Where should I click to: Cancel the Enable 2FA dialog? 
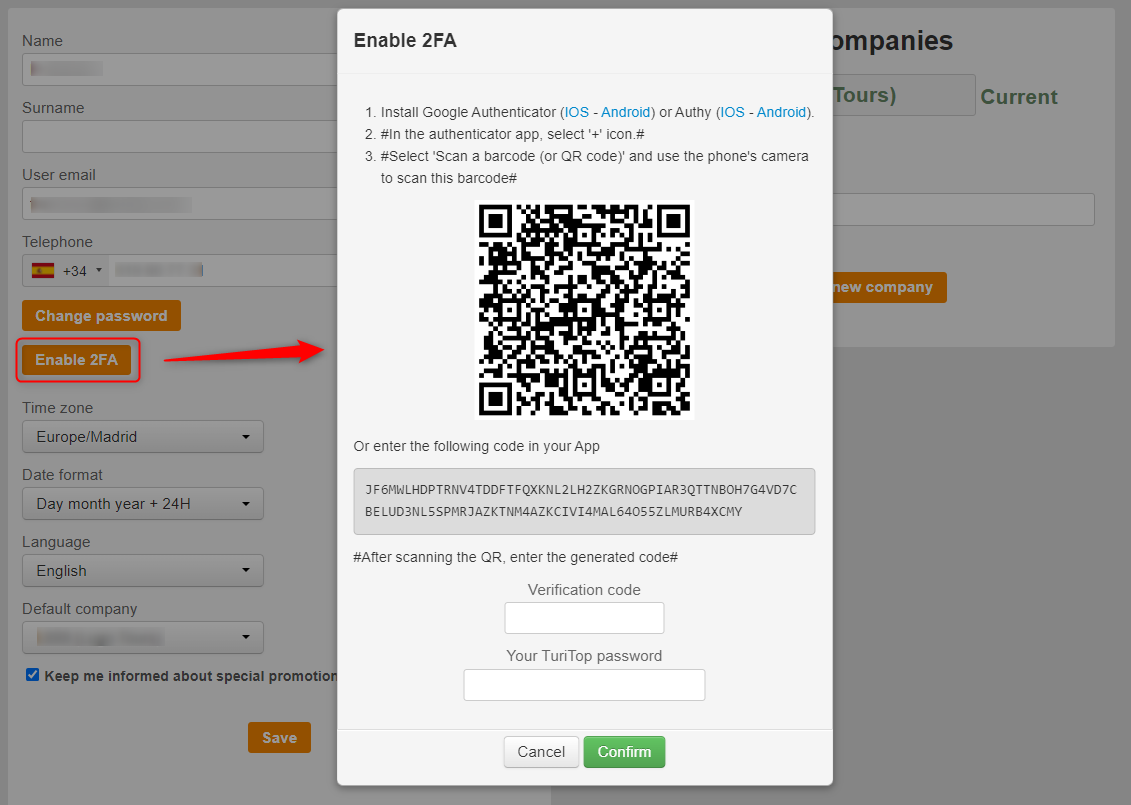[x=541, y=752]
